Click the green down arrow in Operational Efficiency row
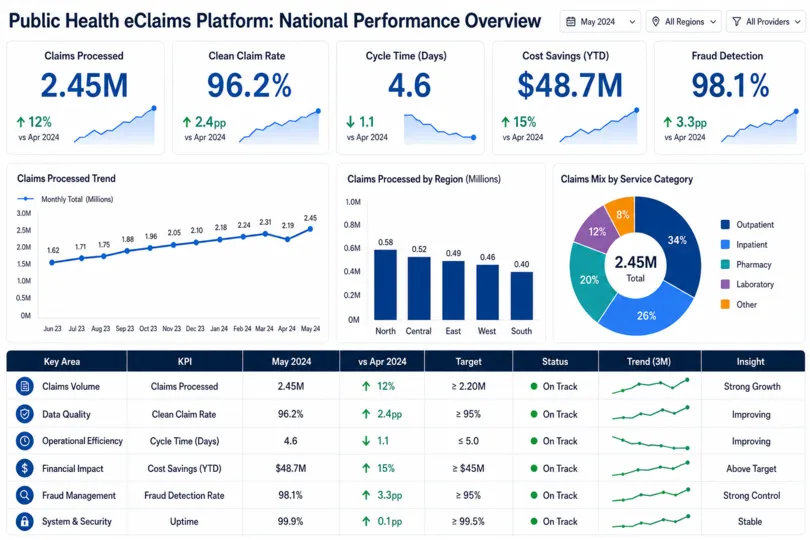The width and height of the screenshot is (810, 540). pos(366,441)
